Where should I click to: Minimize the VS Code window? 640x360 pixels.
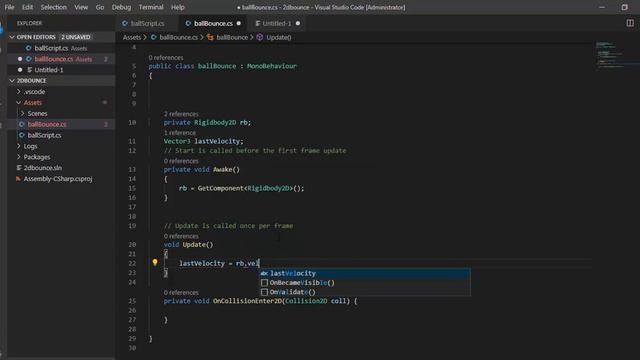pos(602,7)
